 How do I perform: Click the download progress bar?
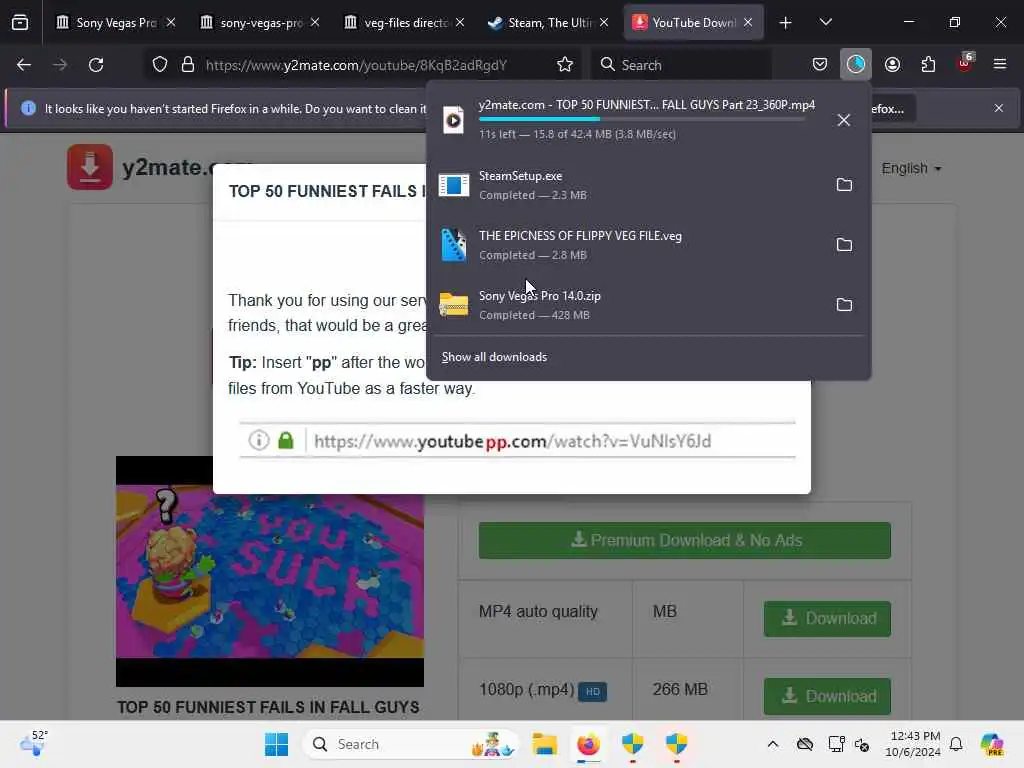pos(642,119)
